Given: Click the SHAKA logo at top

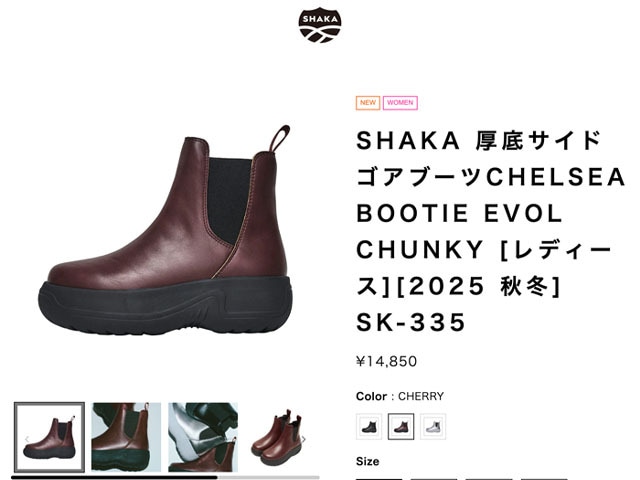Looking at the screenshot, I should pos(320,25).
